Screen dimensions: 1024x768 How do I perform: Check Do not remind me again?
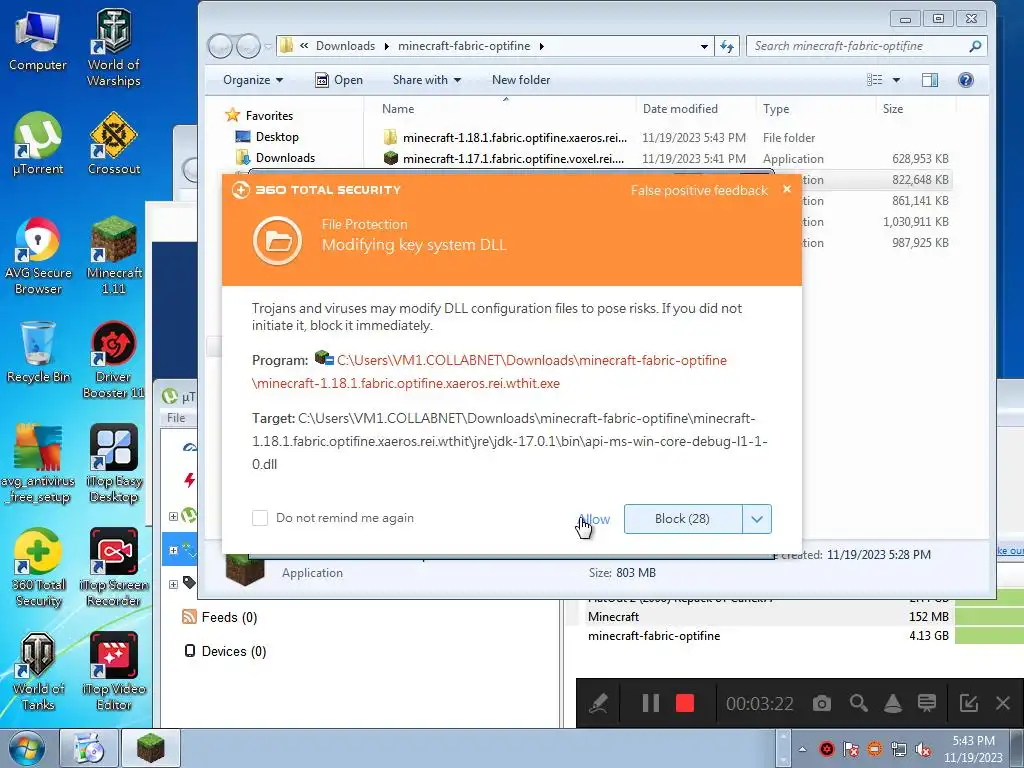tap(260, 518)
